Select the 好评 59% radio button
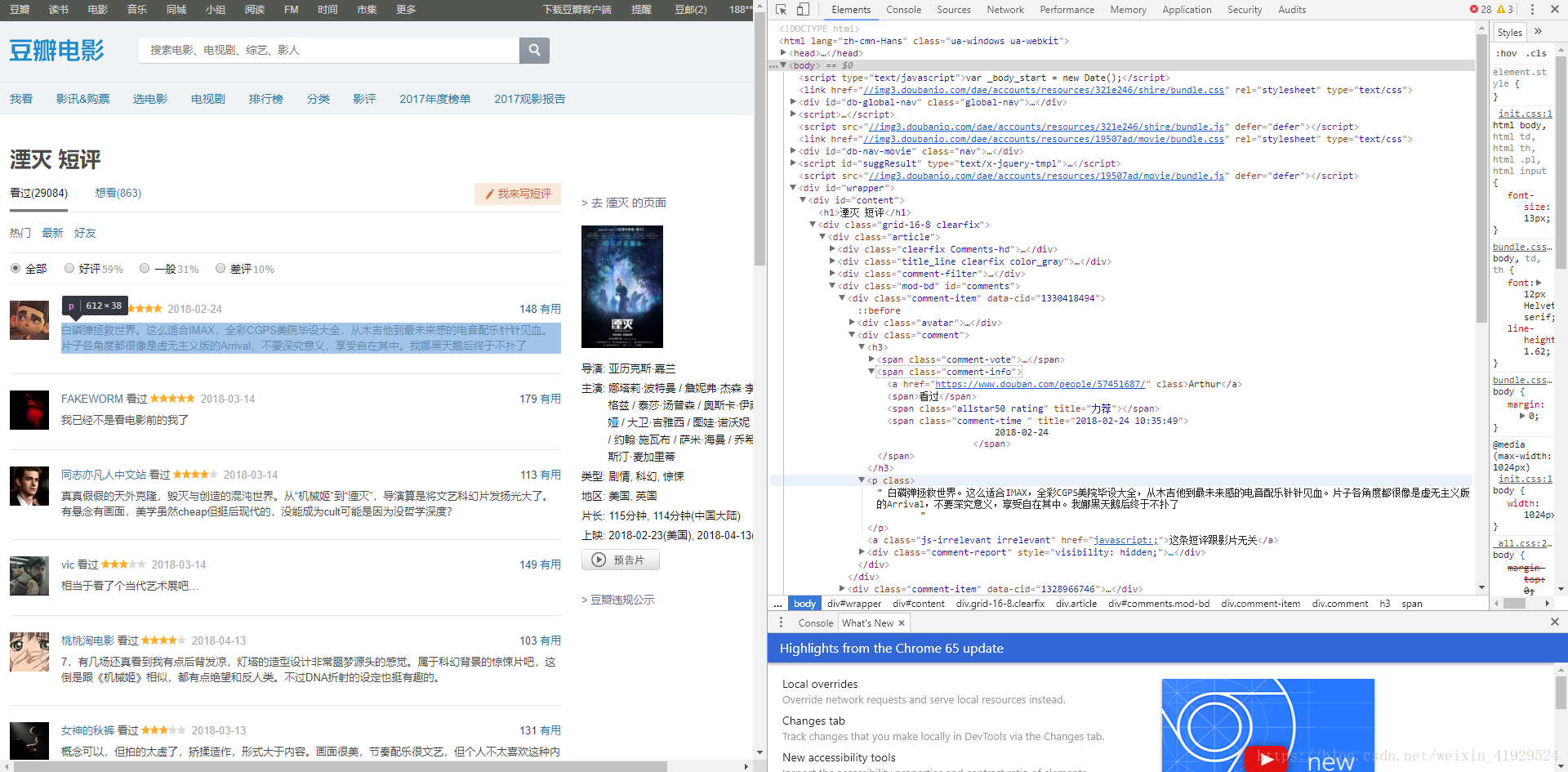Screen dimensions: 1568x772 coord(69,268)
